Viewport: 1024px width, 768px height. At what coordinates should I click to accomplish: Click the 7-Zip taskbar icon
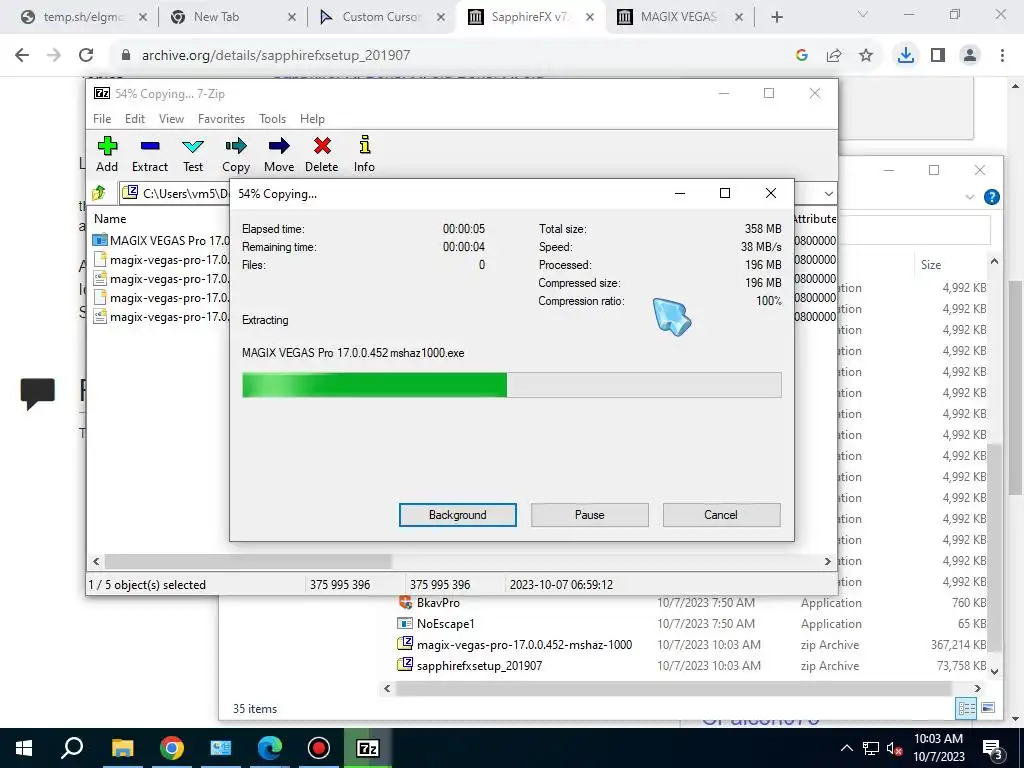pos(368,748)
